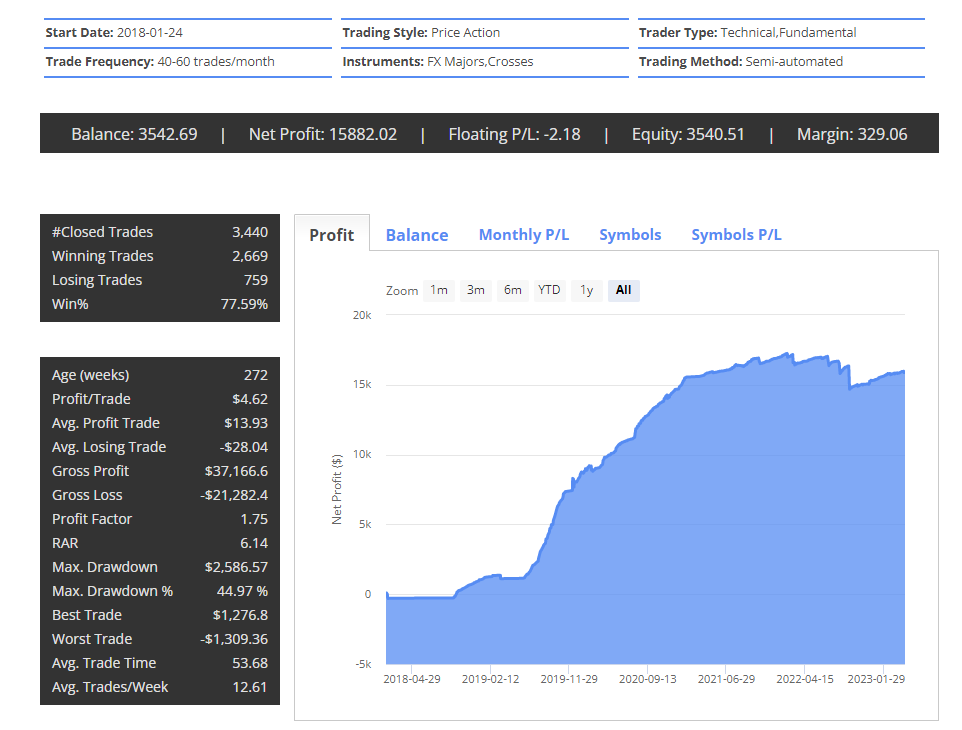
Task: Choose the 6m zoom range
Action: click(512, 290)
